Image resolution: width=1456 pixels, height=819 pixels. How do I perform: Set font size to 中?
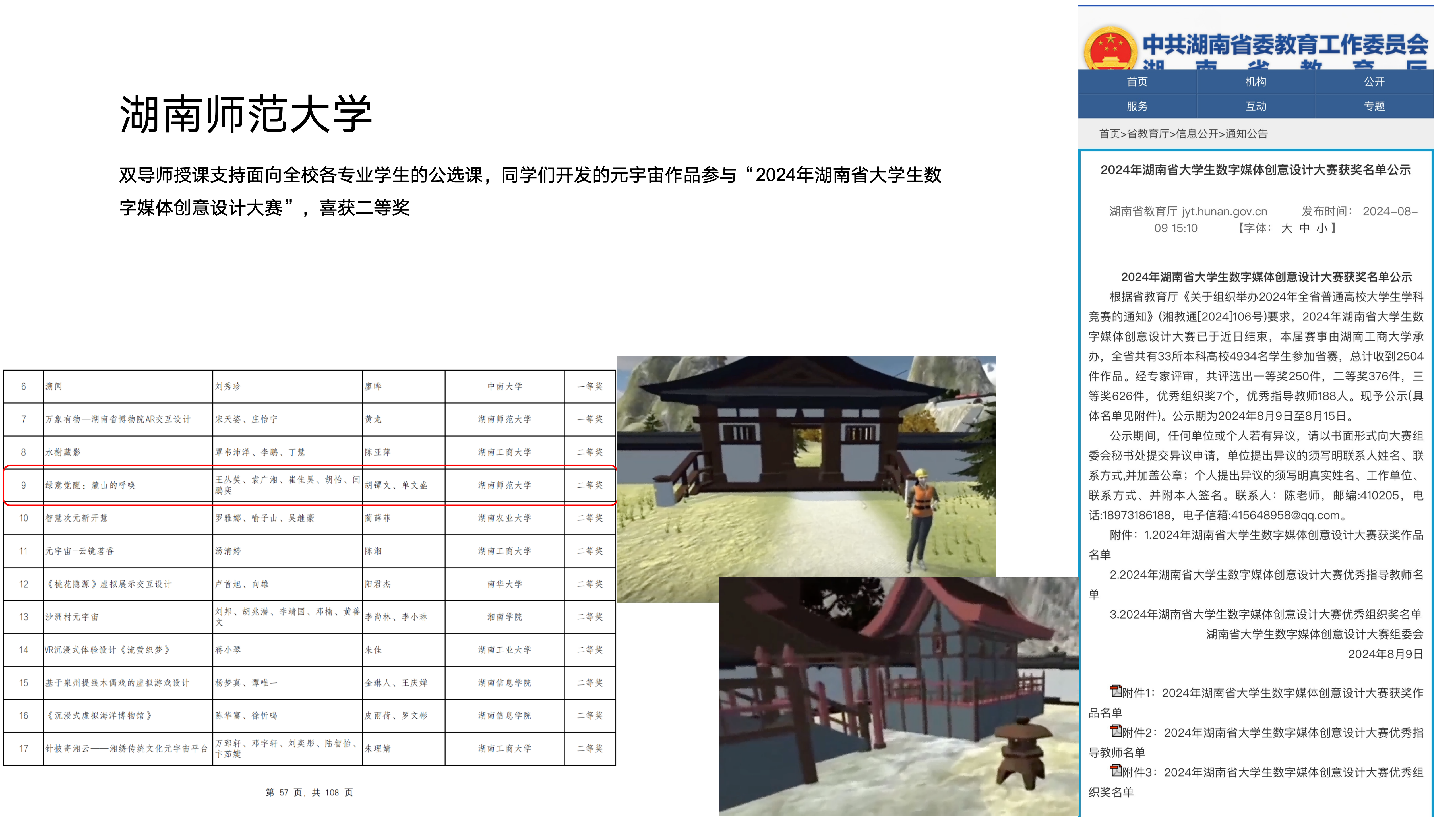click(1304, 228)
